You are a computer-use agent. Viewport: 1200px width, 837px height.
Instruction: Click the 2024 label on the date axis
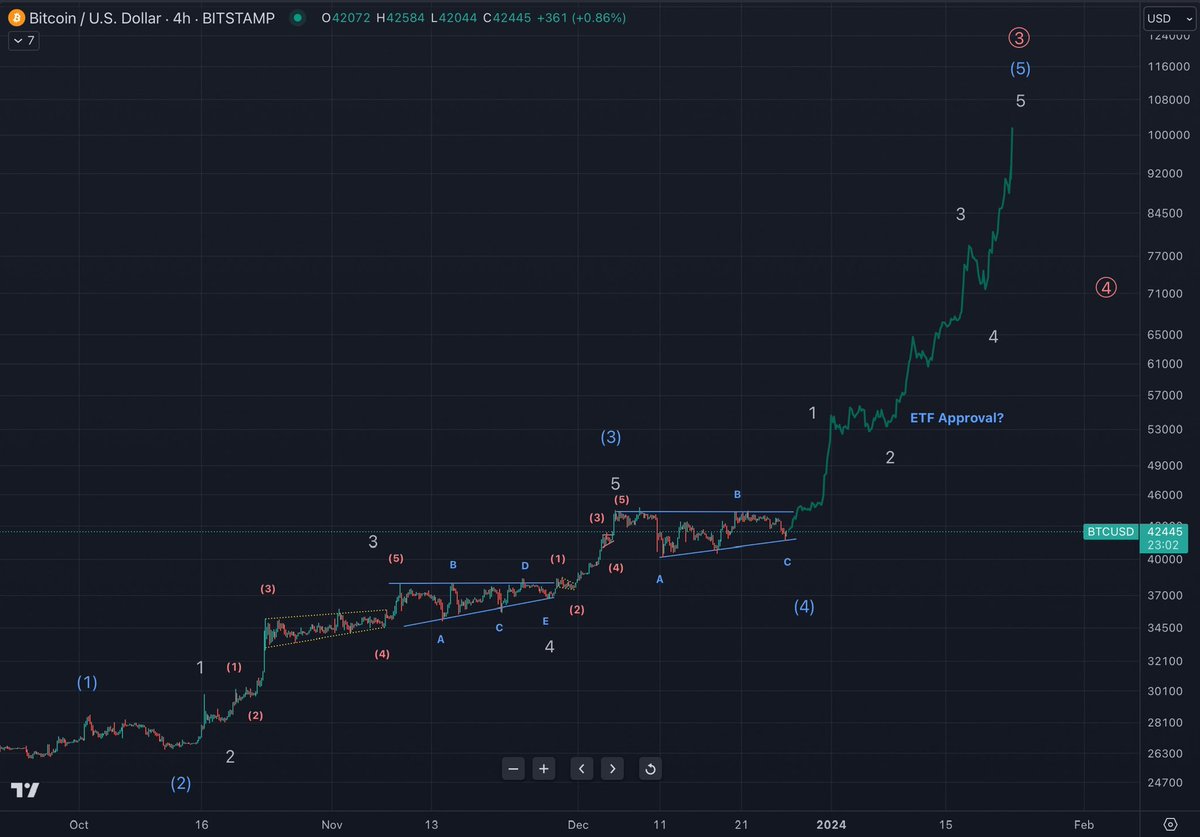click(x=833, y=825)
